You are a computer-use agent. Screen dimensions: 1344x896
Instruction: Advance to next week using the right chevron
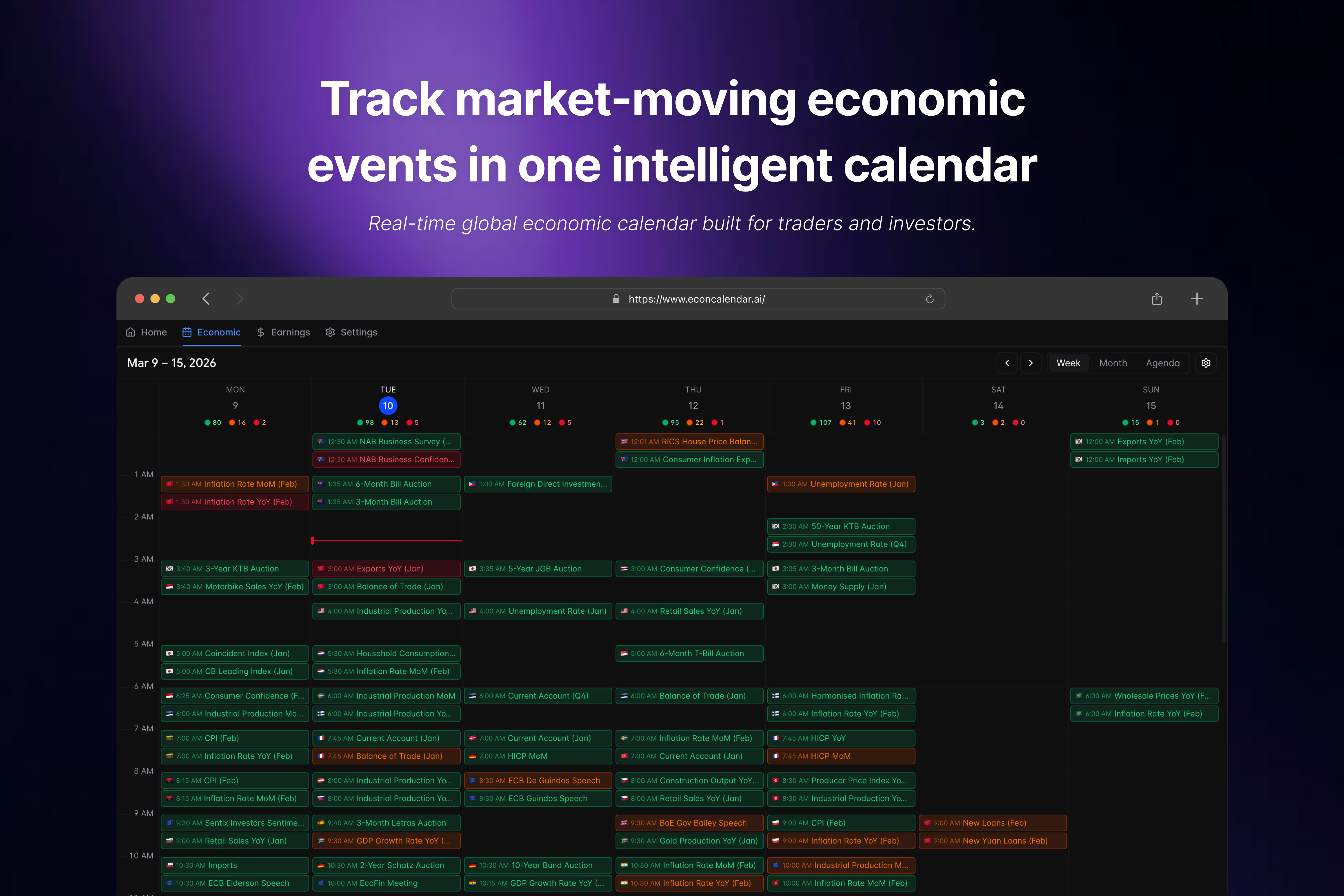pos(1031,363)
